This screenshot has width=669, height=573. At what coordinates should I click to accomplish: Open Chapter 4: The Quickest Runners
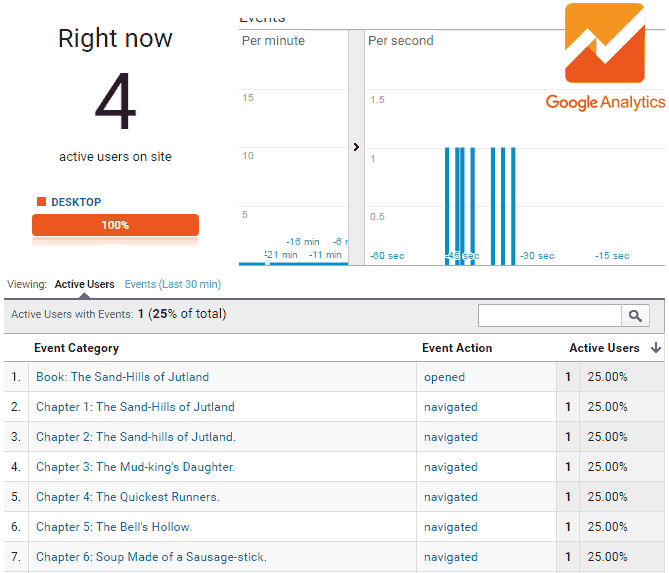coord(127,497)
